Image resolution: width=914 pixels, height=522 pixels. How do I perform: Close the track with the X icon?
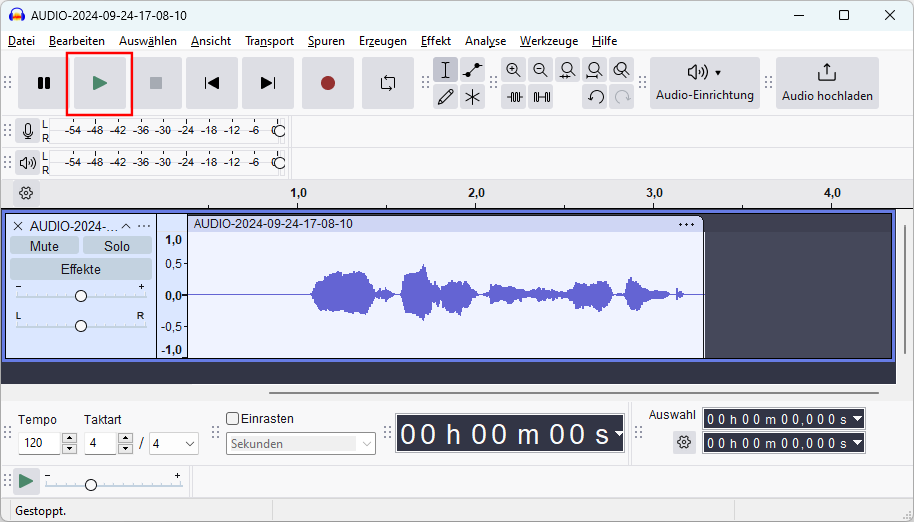click(x=18, y=226)
